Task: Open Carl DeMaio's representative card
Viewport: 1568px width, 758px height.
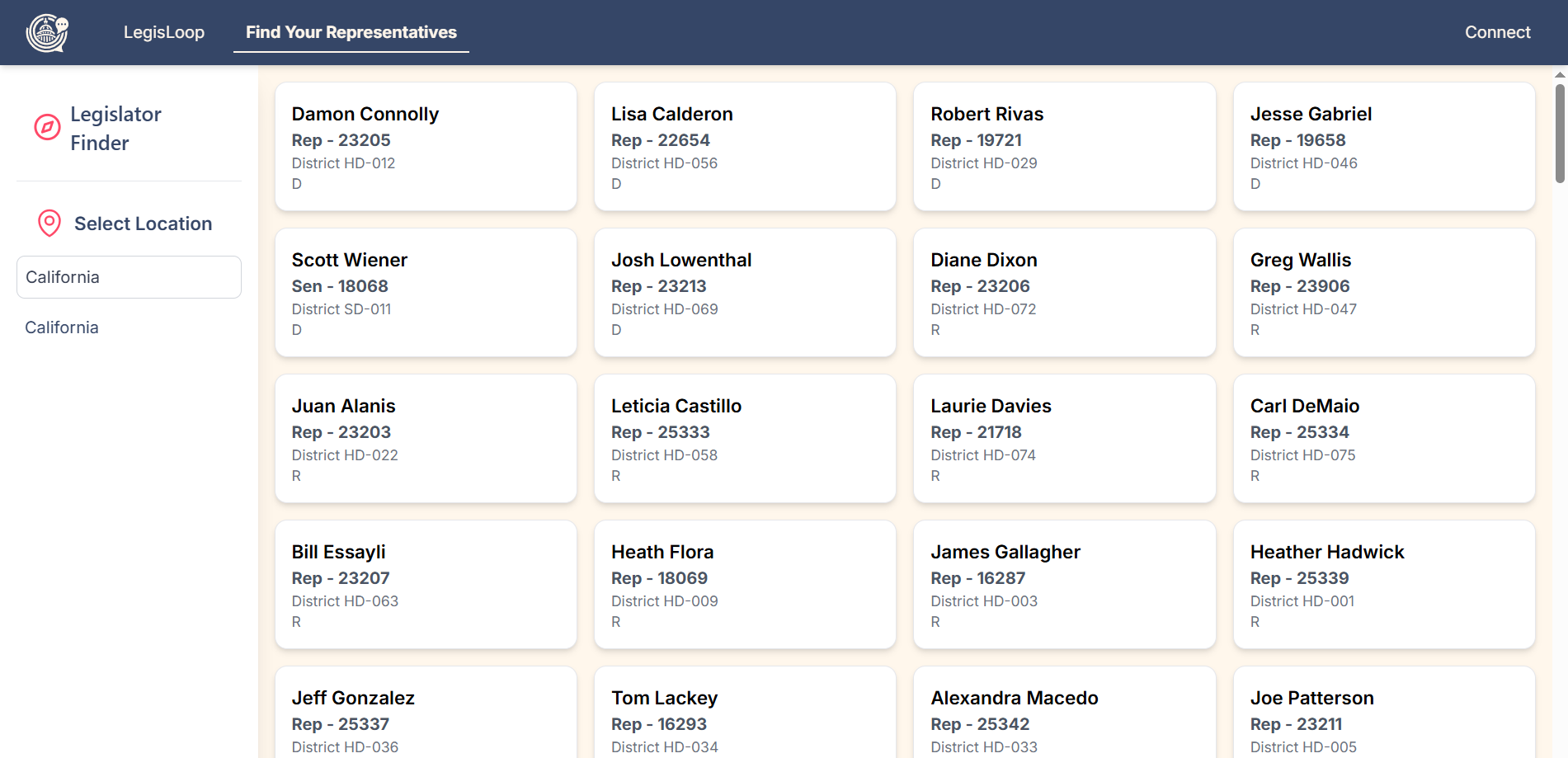Action: pos(1383,438)
